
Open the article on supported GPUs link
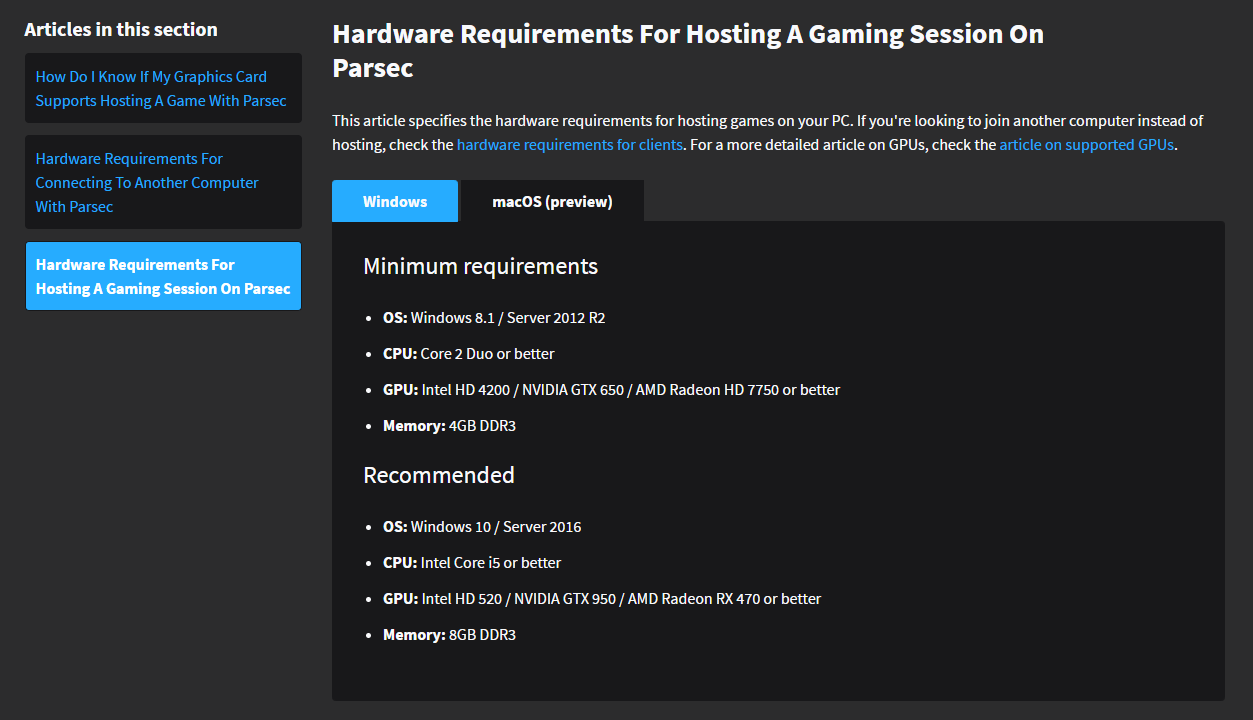coord(1087,144)
